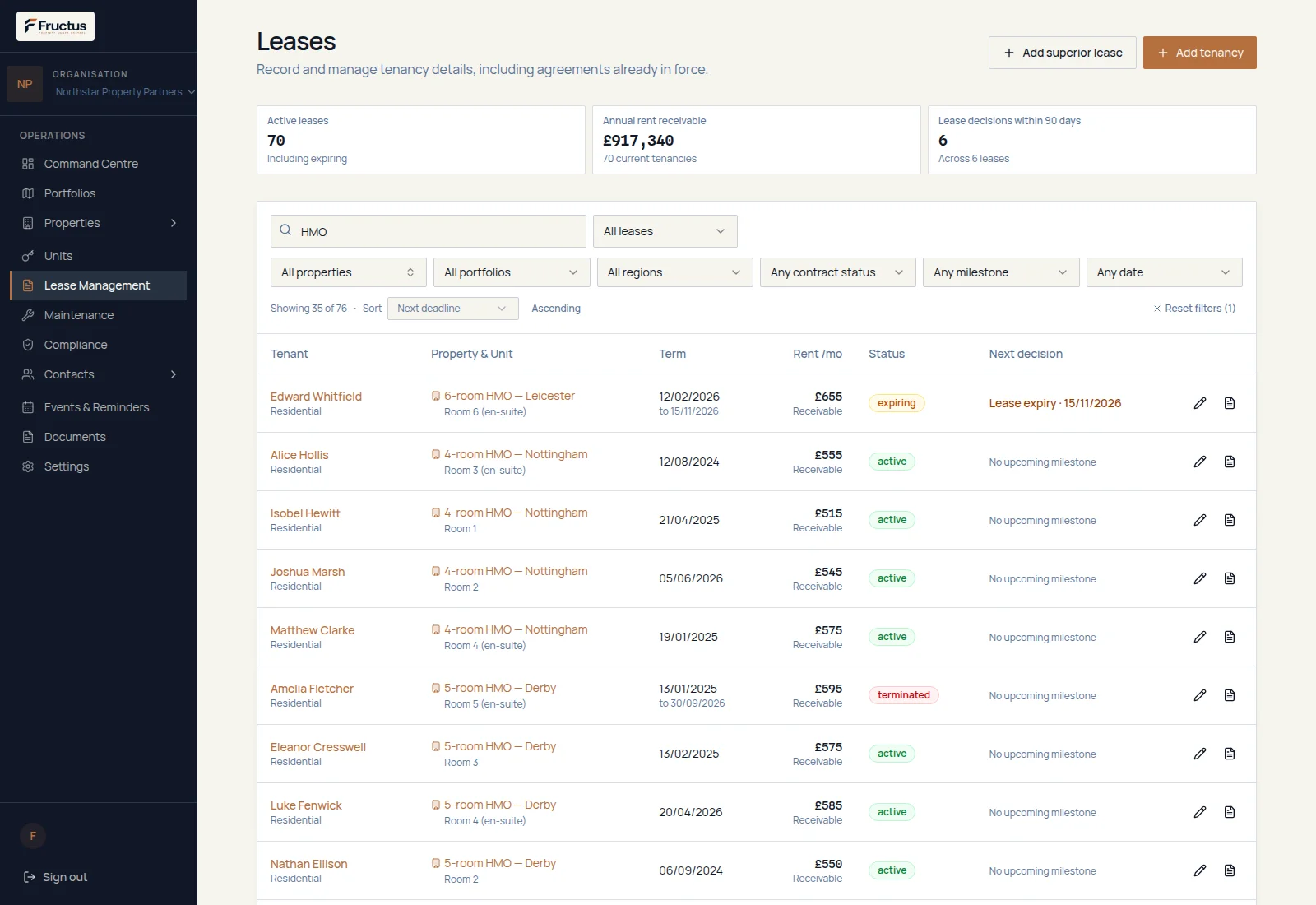Click the Fructus logo
This screenshot has height=905, width=1316.
pos(55,26)
